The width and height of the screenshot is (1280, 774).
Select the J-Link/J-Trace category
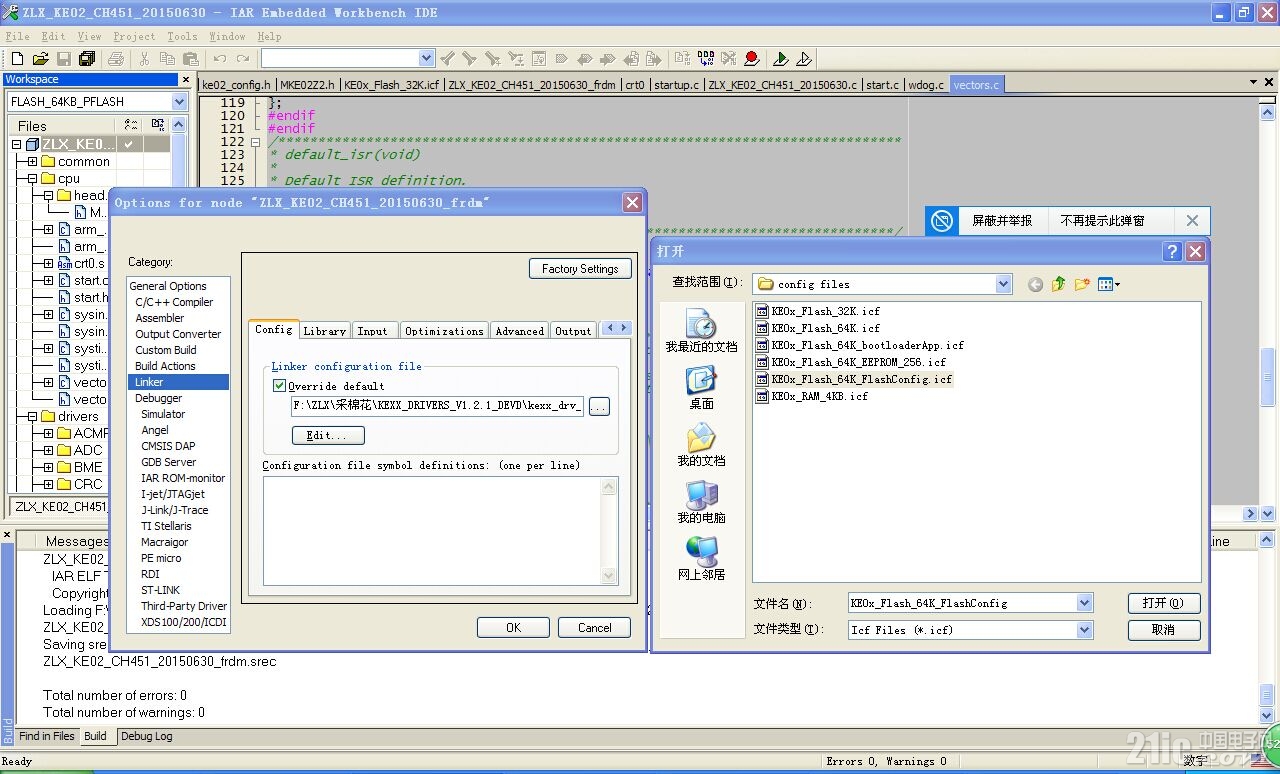coord(175,510)
